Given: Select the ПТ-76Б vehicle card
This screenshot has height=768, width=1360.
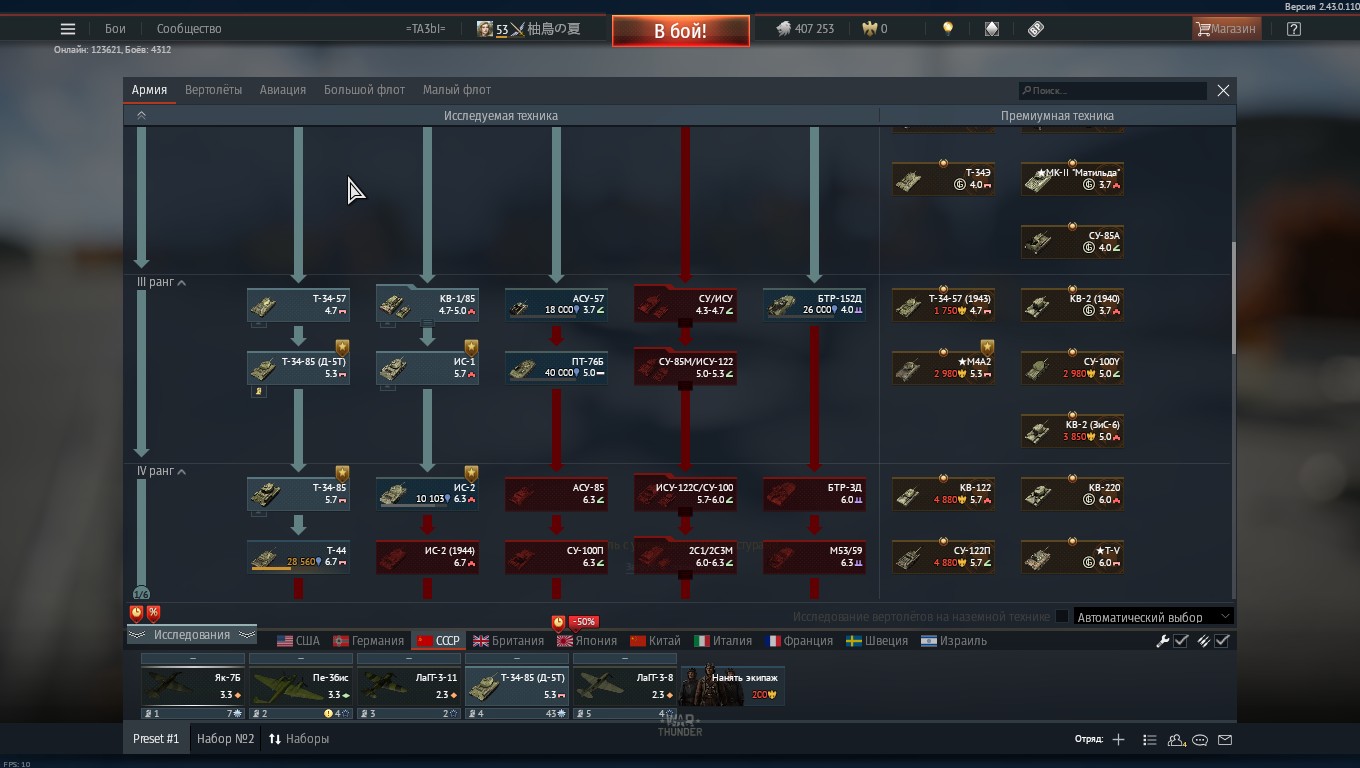Looking at the screenshot, I should point(556,368).
